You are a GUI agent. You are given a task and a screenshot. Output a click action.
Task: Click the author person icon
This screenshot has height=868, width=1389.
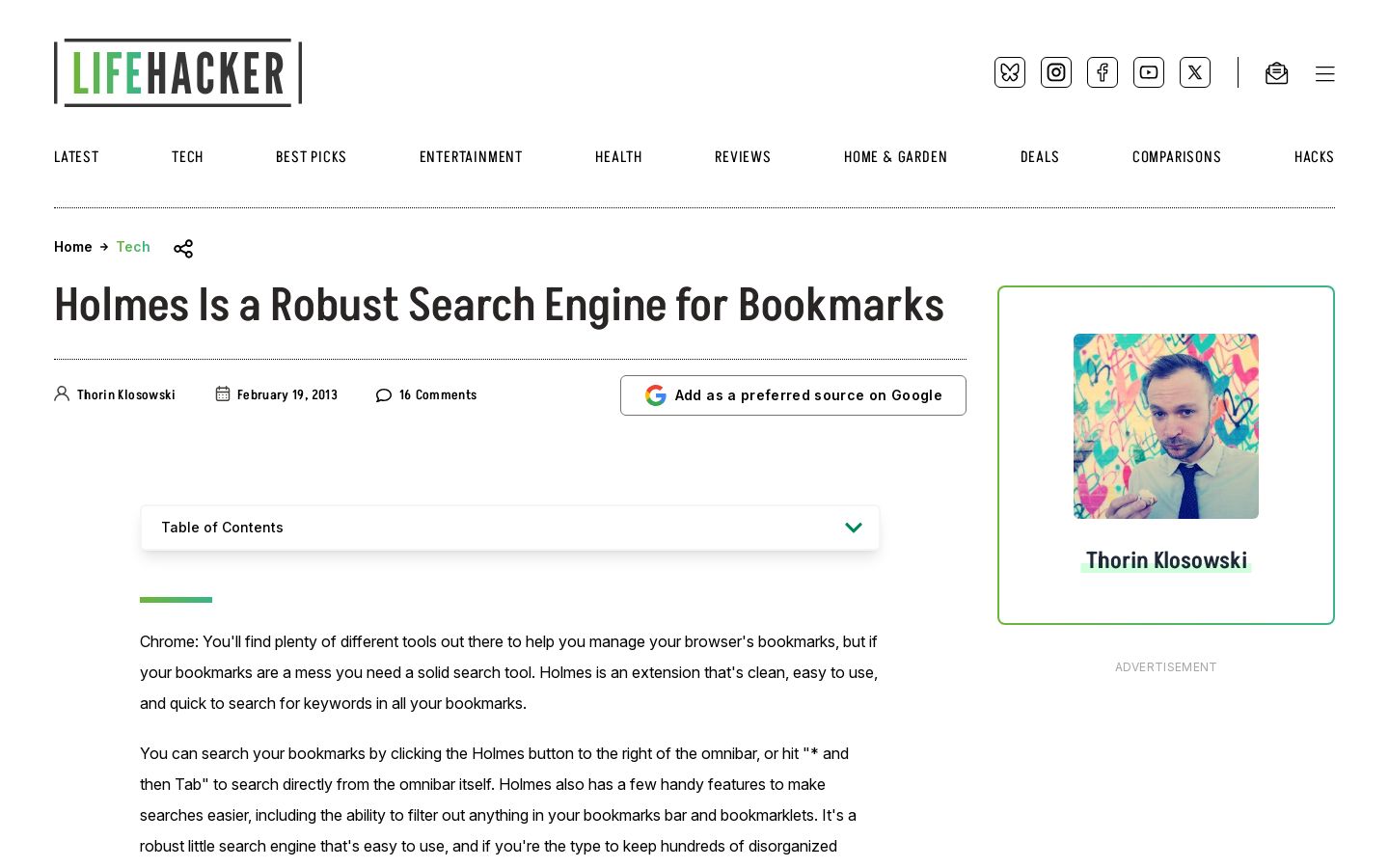point(62,393)
